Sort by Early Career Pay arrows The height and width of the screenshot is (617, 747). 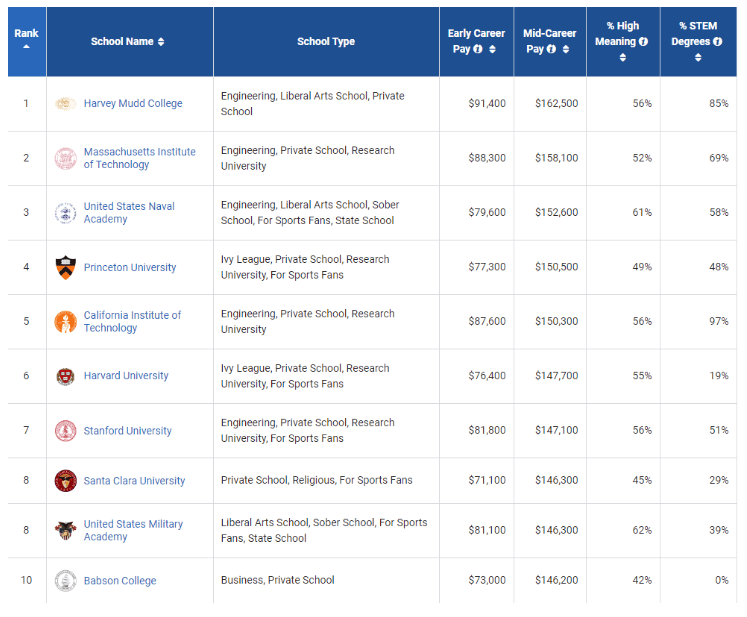click(x=492, y=49)
